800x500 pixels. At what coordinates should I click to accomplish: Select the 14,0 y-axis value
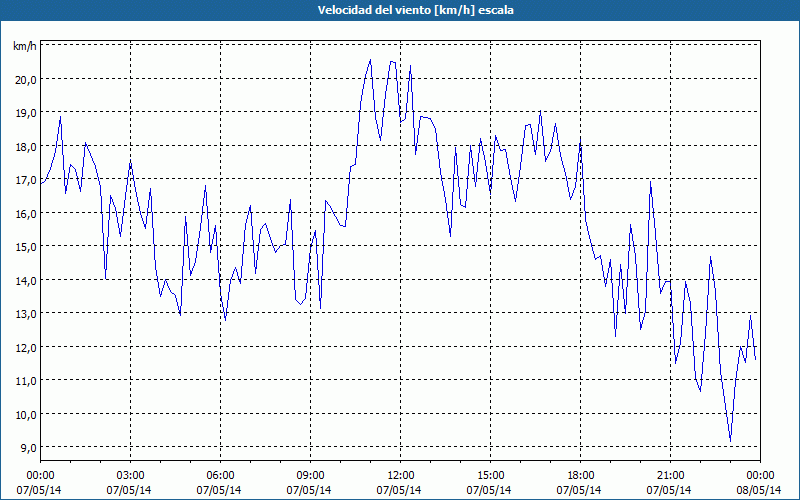[x=26, y=281]
